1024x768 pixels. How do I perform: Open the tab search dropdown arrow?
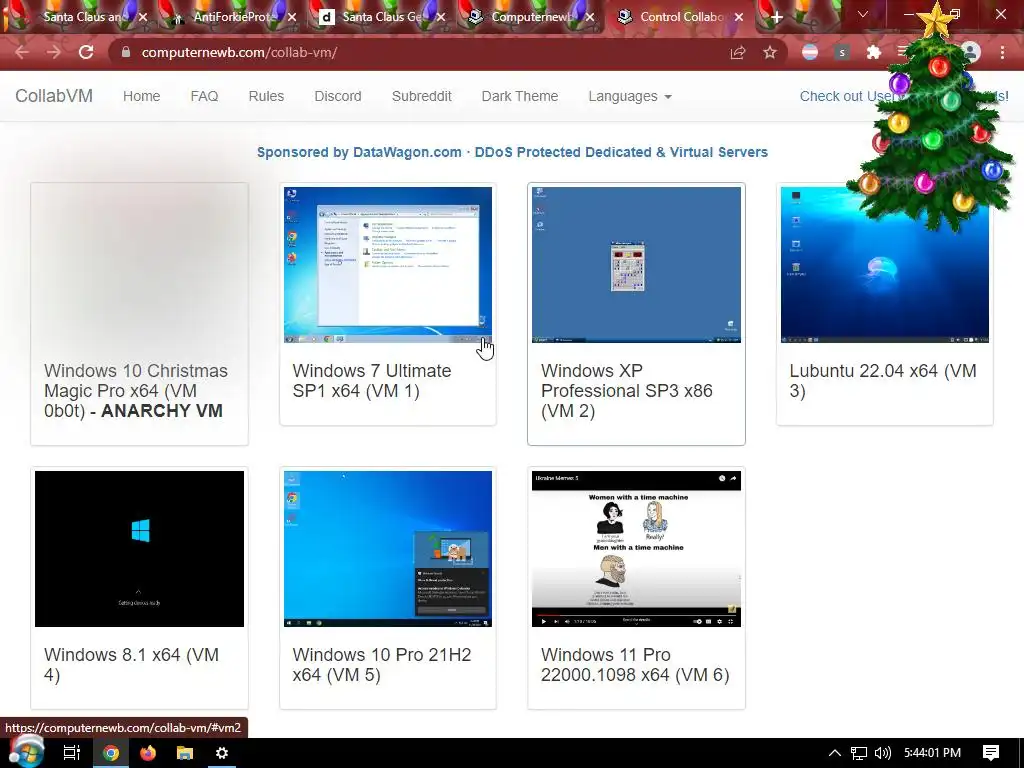(x=863, y=14)
